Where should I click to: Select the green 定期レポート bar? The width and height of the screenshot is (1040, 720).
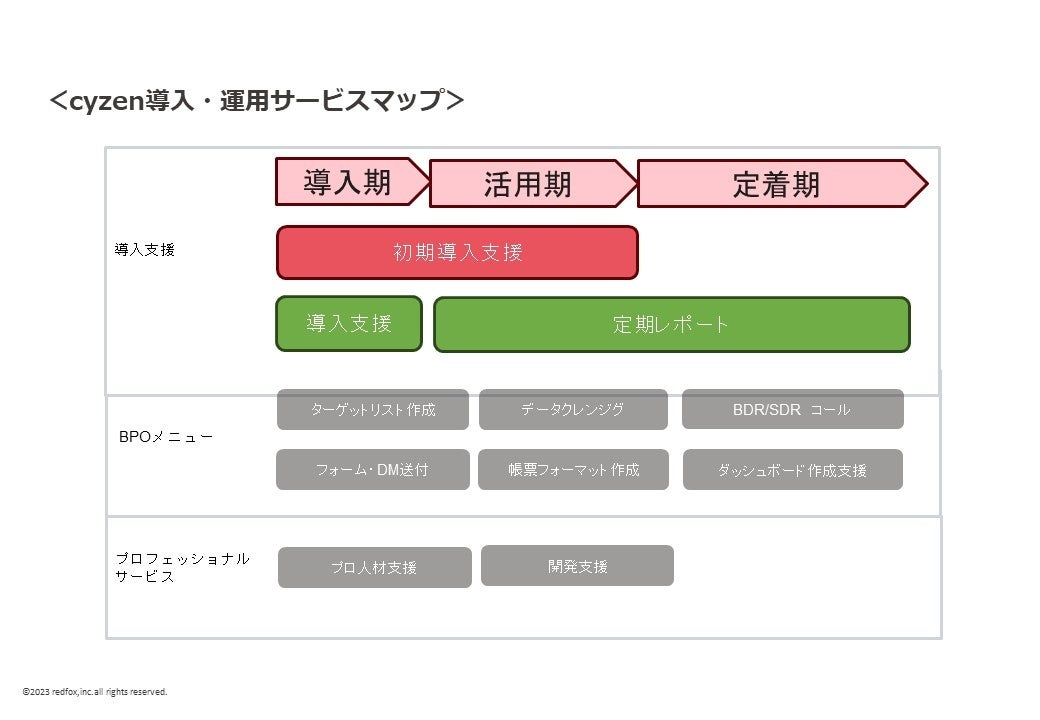click(x=671, y=324)
